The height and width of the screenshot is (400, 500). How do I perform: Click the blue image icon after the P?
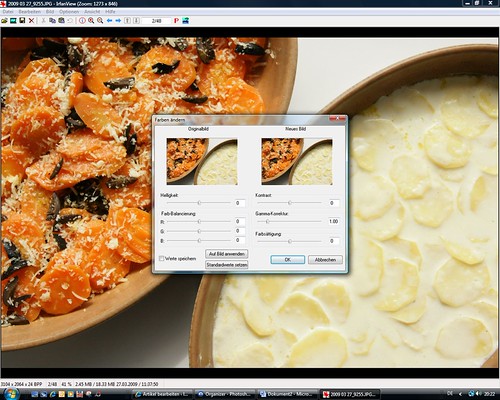(x=186, y=21)
